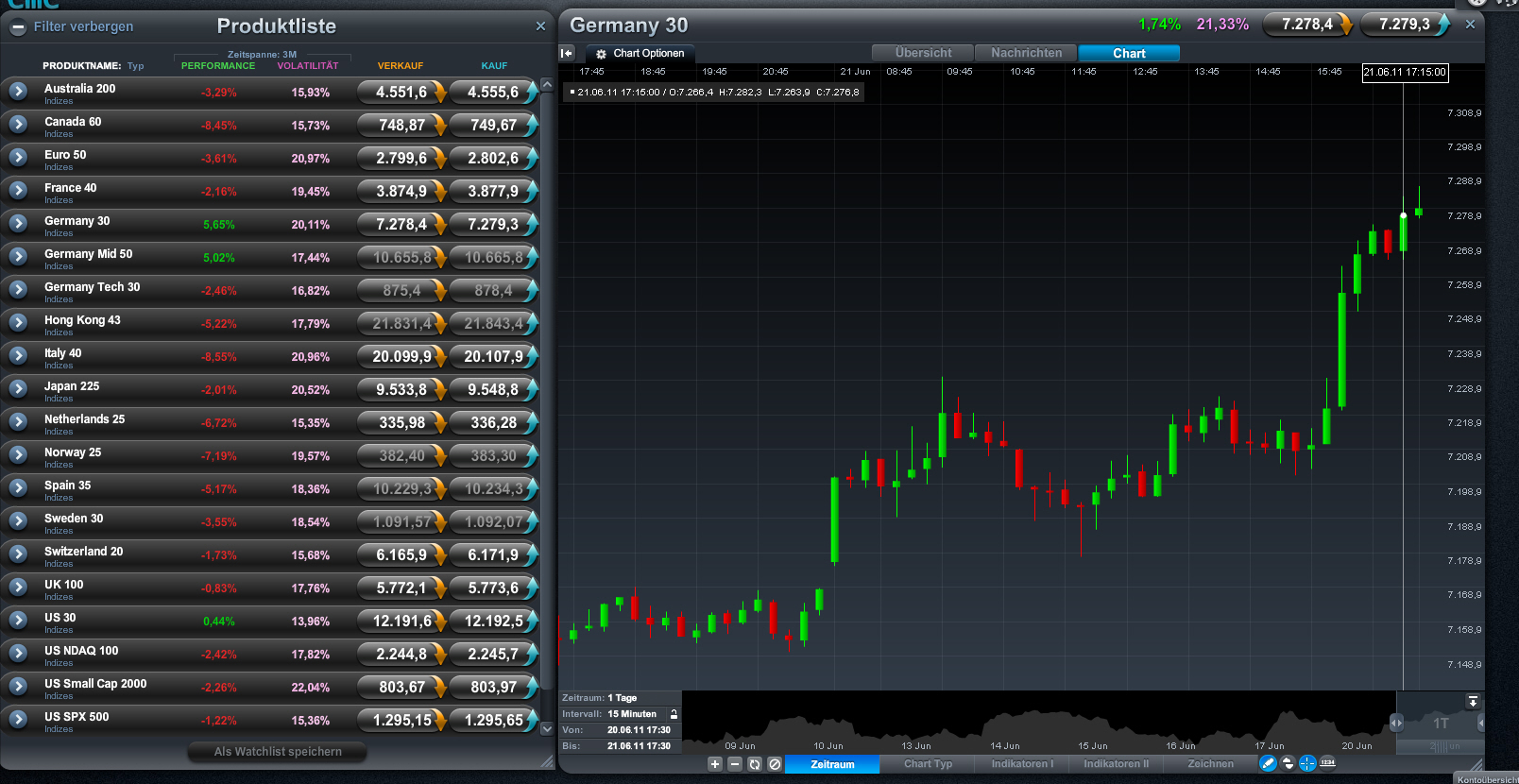This screenshot has width=1519, height=784.
Task: Click the Italy 40 row arrow icon
Action: pos(18,355)
